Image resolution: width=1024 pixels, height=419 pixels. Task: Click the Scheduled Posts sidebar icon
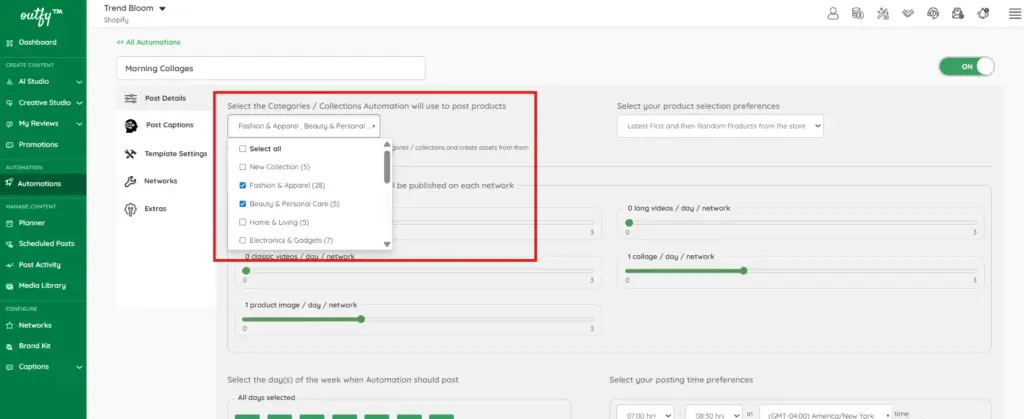tap(9, 243)
